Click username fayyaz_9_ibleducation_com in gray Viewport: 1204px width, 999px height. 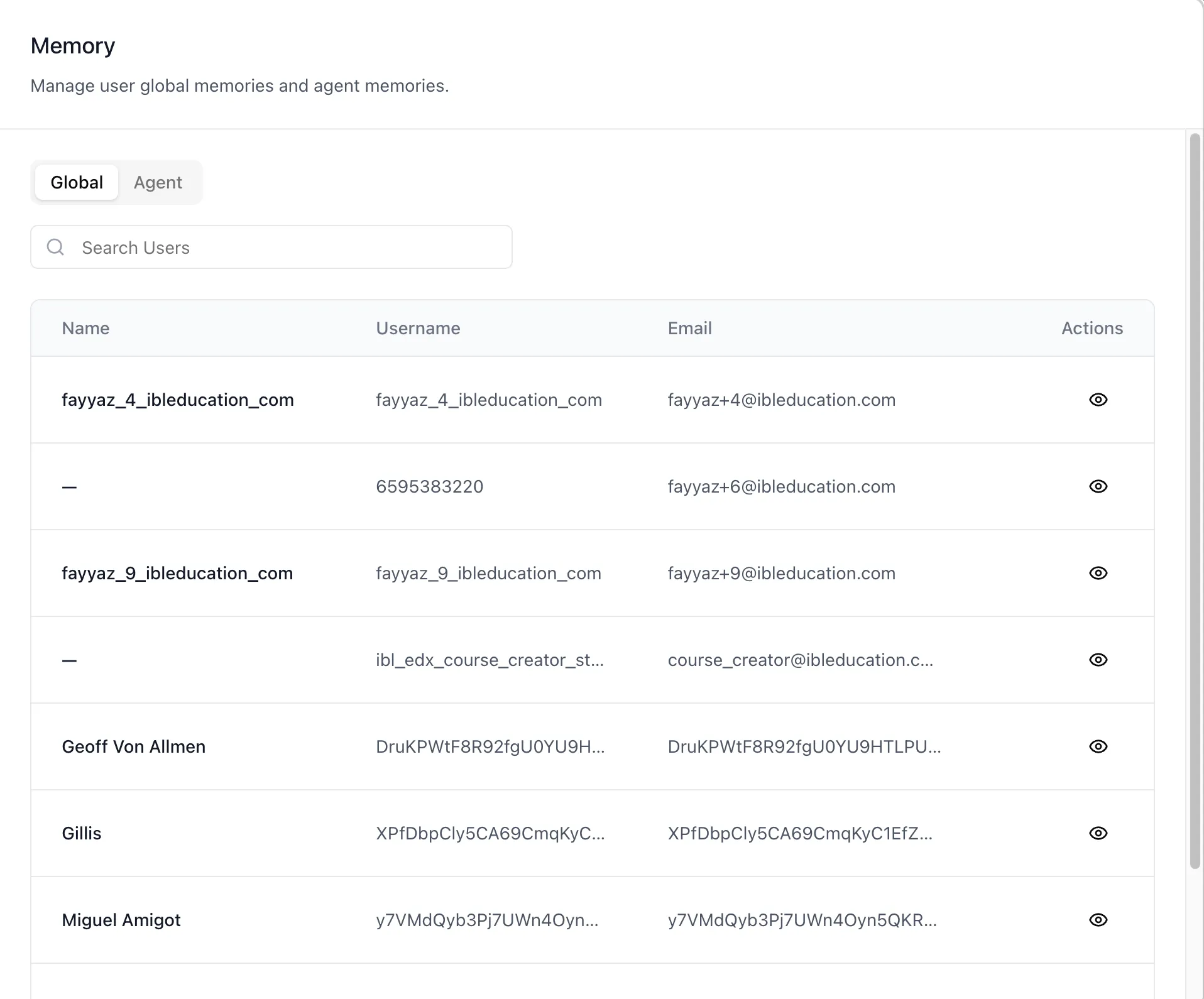488,573
